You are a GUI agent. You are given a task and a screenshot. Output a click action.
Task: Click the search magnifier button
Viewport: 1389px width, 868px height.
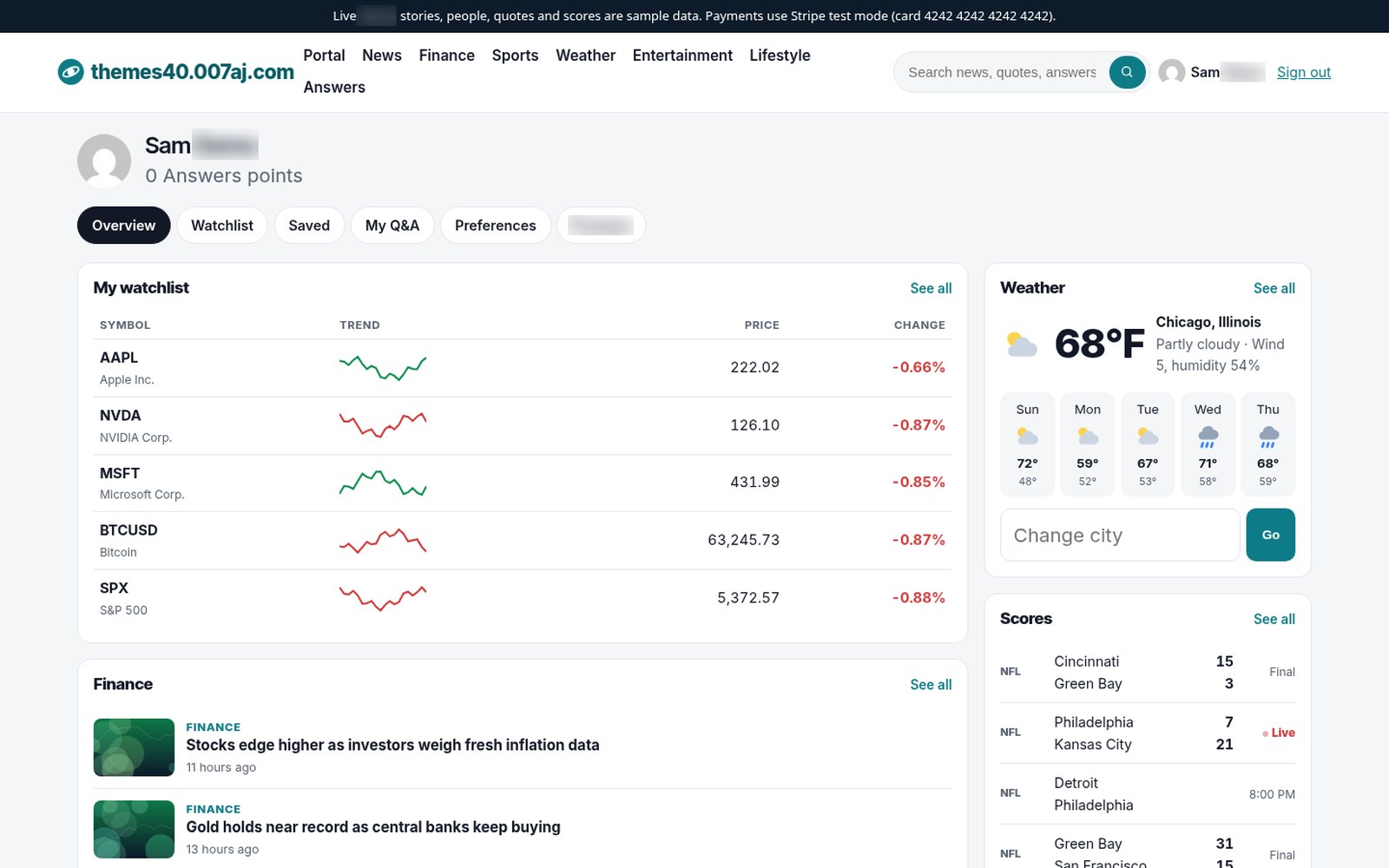click(x=1127, y=72)
